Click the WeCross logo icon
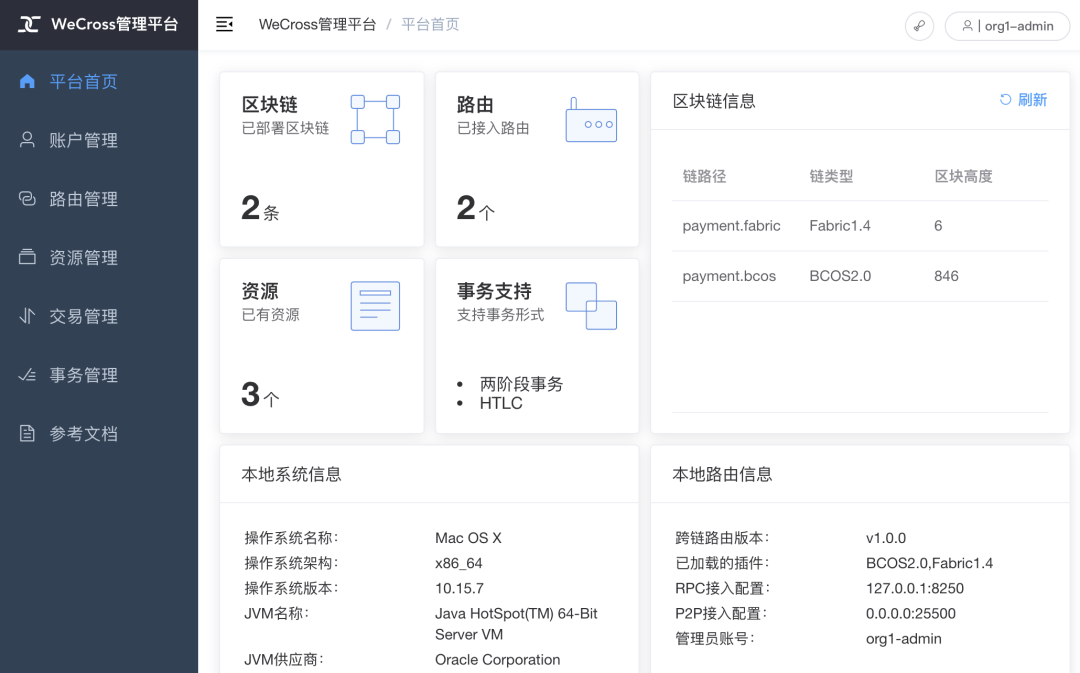 point(28,24)
